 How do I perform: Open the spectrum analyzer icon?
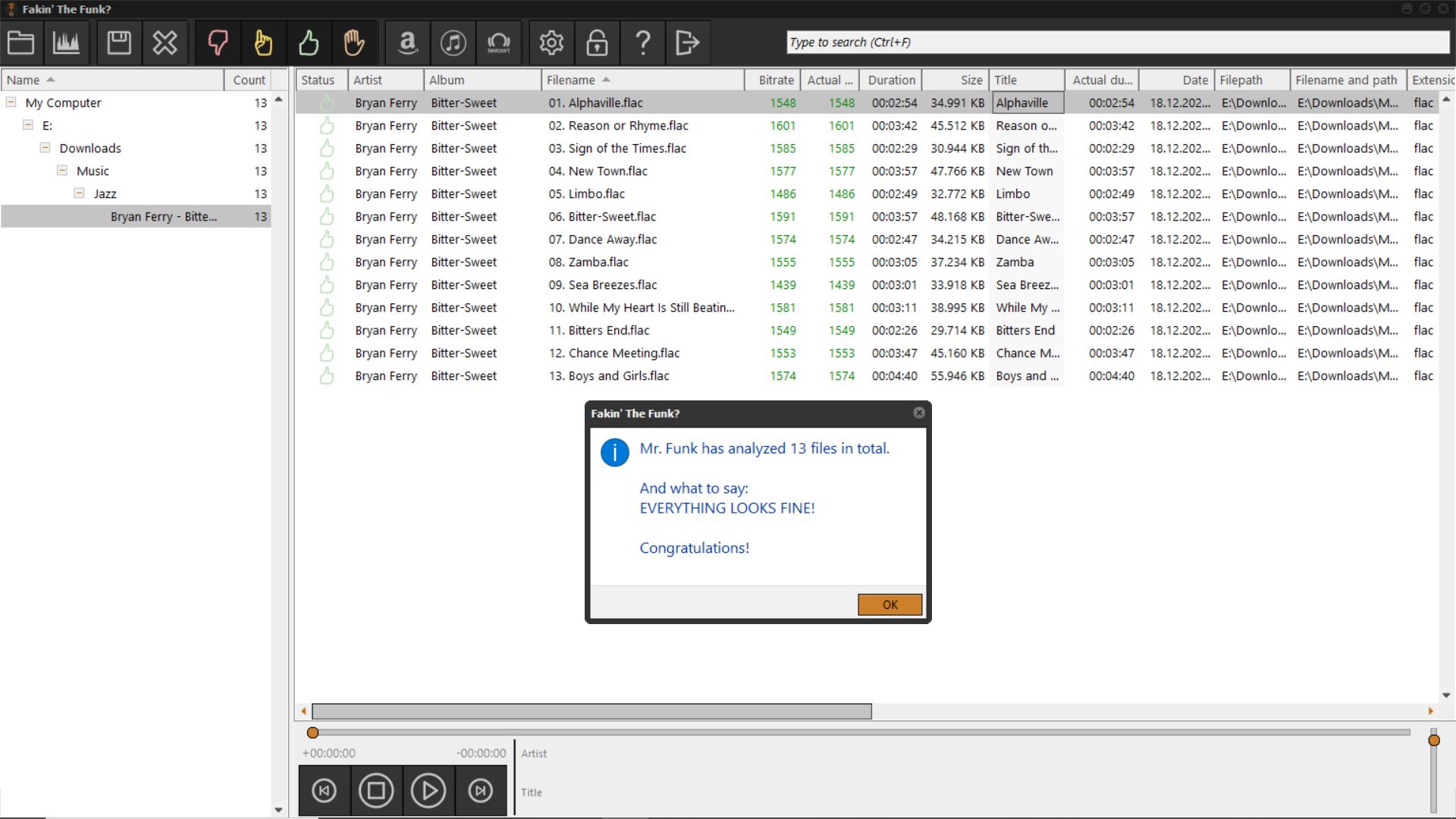(x=66, y=42)
